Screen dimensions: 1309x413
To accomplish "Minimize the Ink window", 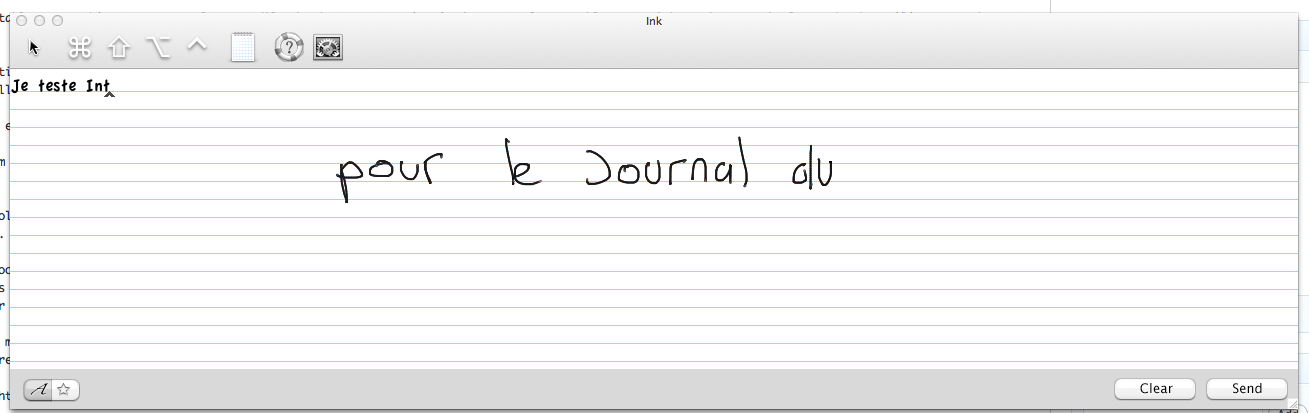I will tap(40, 20).
